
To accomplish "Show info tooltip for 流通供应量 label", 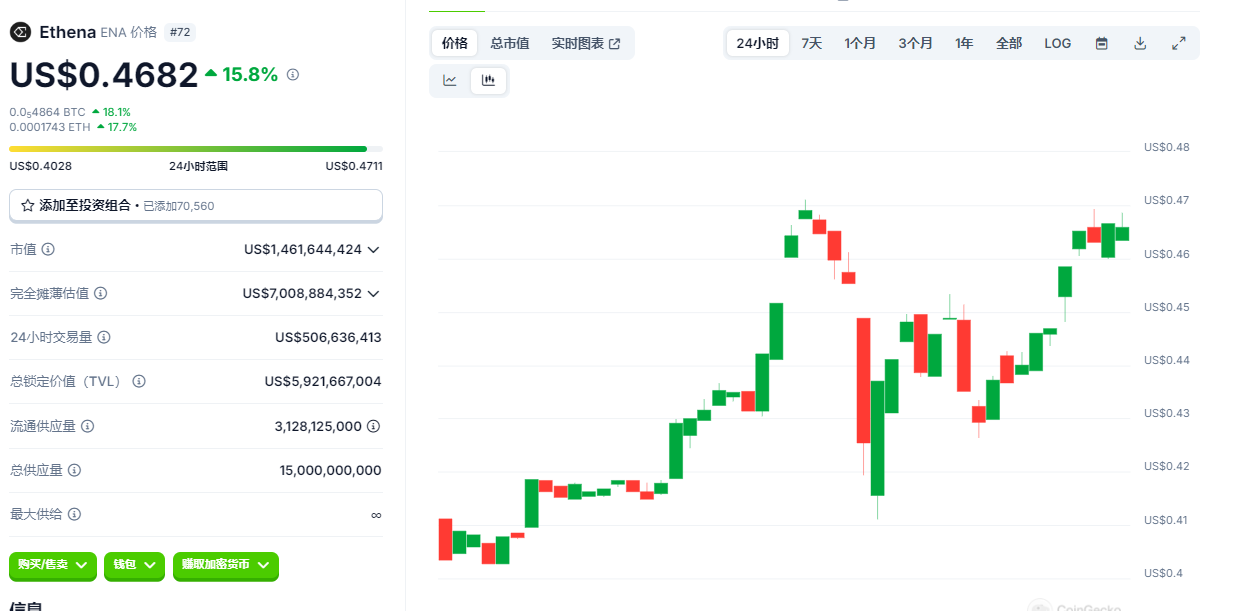I will point(87,426).
